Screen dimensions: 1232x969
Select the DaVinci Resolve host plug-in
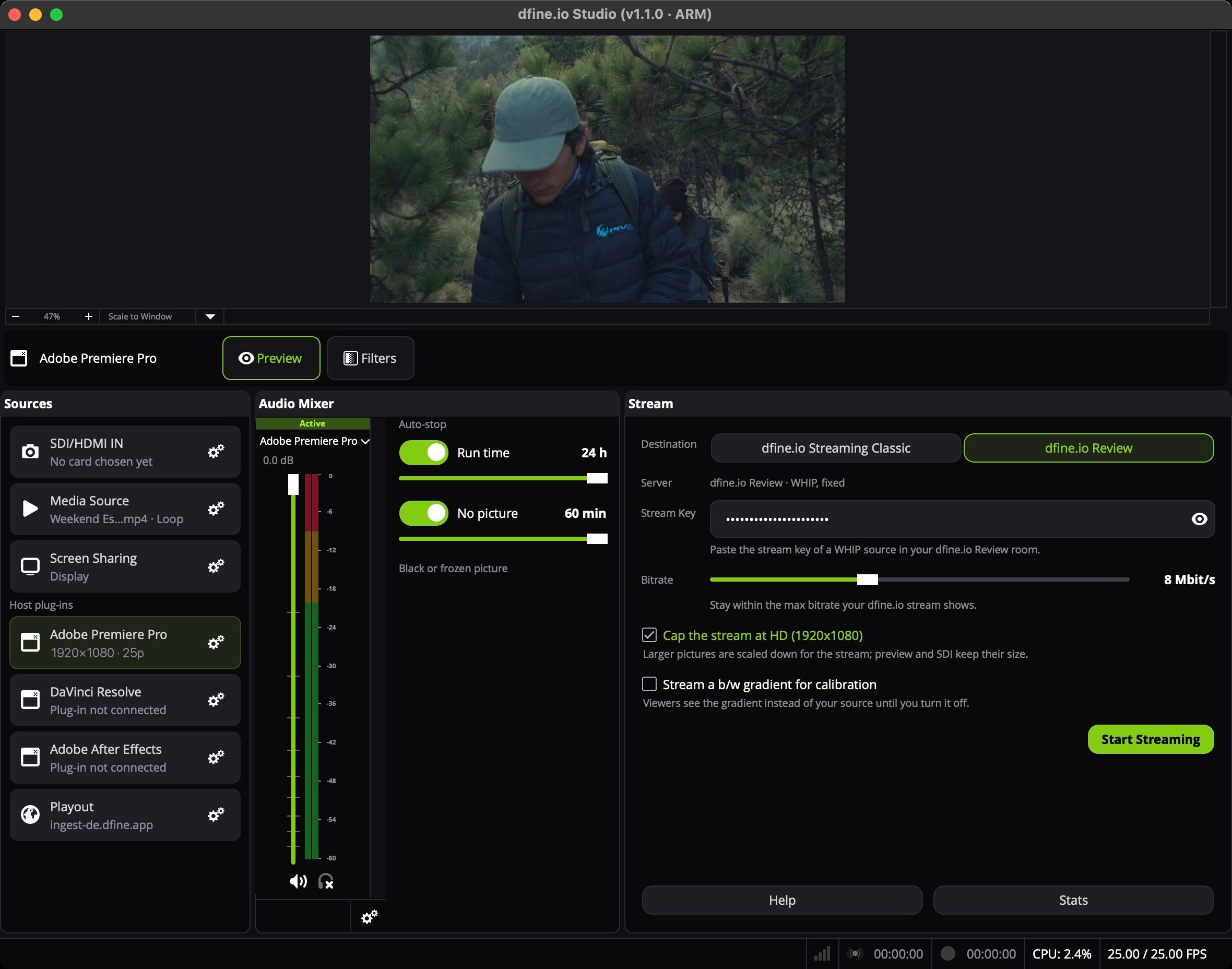tap(125, 700)
